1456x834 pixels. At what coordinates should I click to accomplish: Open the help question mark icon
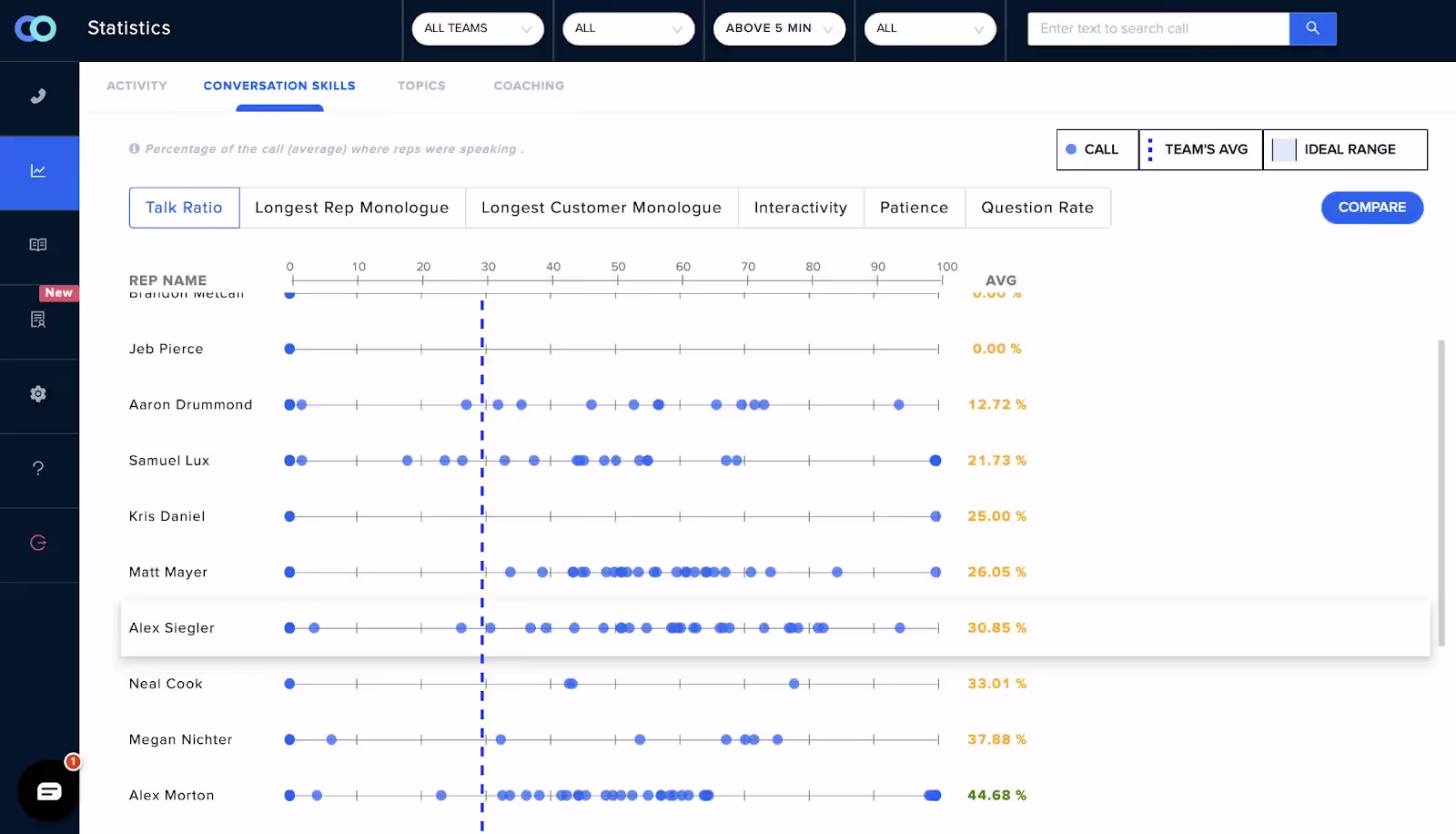[38, 468]
